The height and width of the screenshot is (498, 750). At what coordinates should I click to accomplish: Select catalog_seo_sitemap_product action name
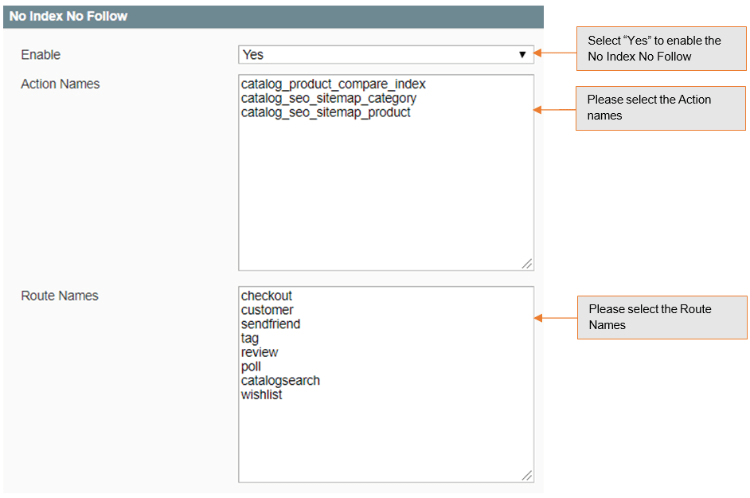[x=325, y=112]
